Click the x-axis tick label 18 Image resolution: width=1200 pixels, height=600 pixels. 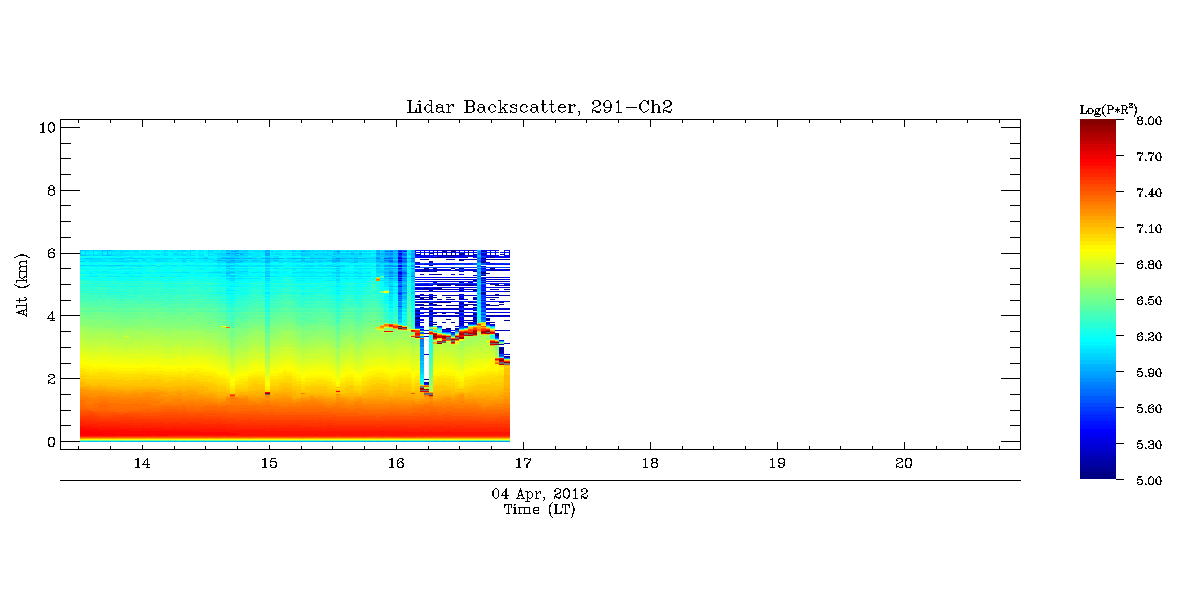[x=650, y=463]
